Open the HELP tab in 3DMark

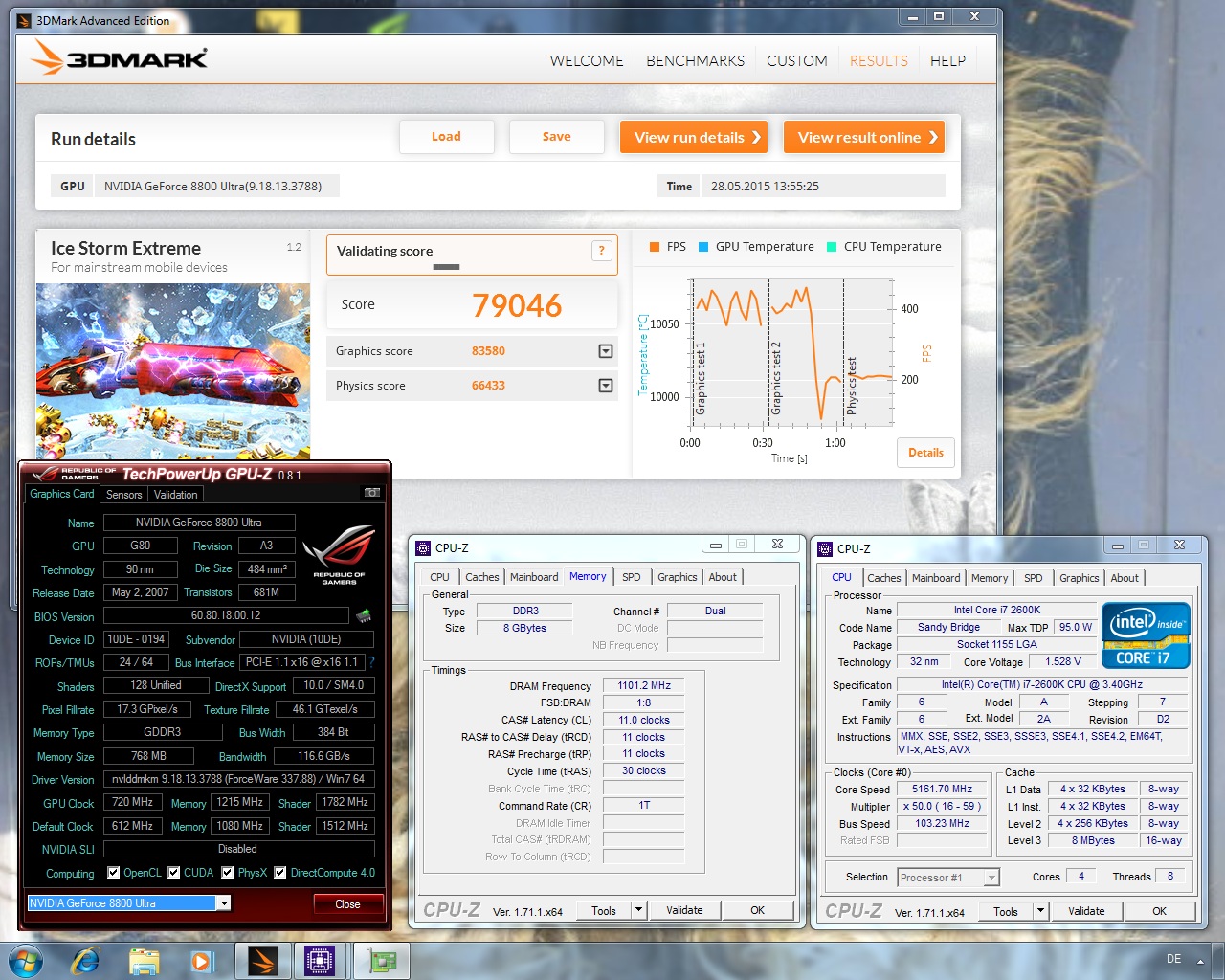coord(947,60)
